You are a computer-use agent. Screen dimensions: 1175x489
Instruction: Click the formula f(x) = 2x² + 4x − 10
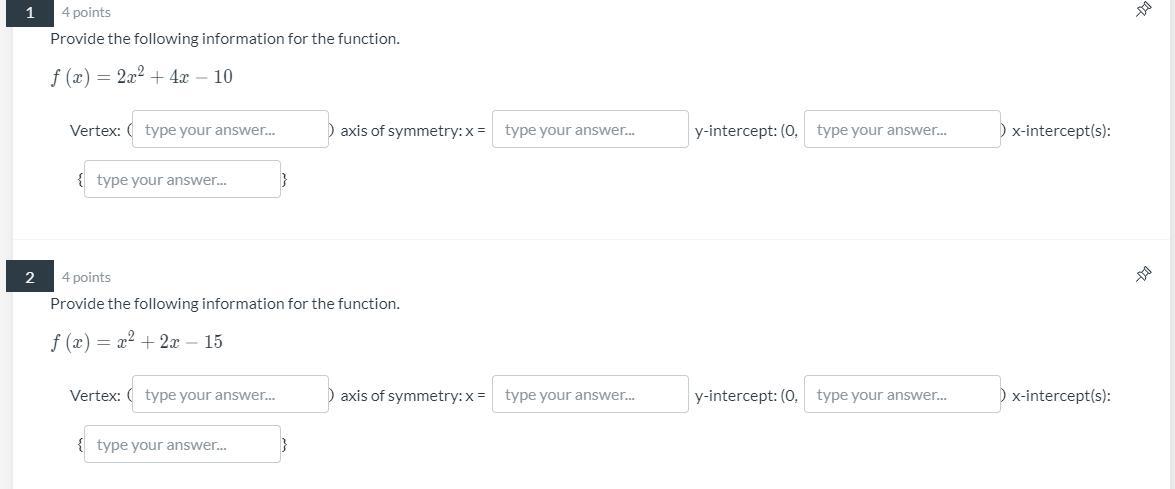point(142,77)
